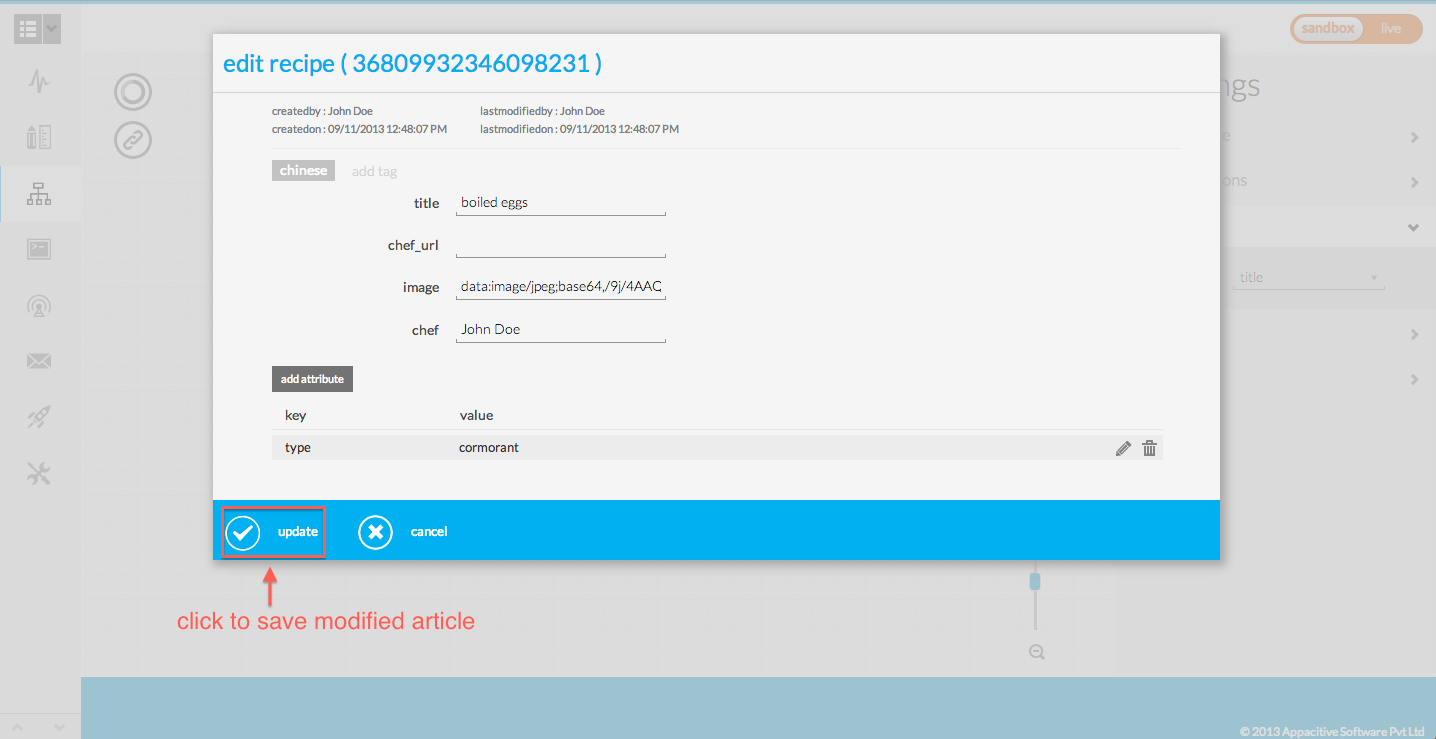Viewport: 1436px width, 739px height.
Task: Collapse the open right panel section chevron
Action: 1414,228
